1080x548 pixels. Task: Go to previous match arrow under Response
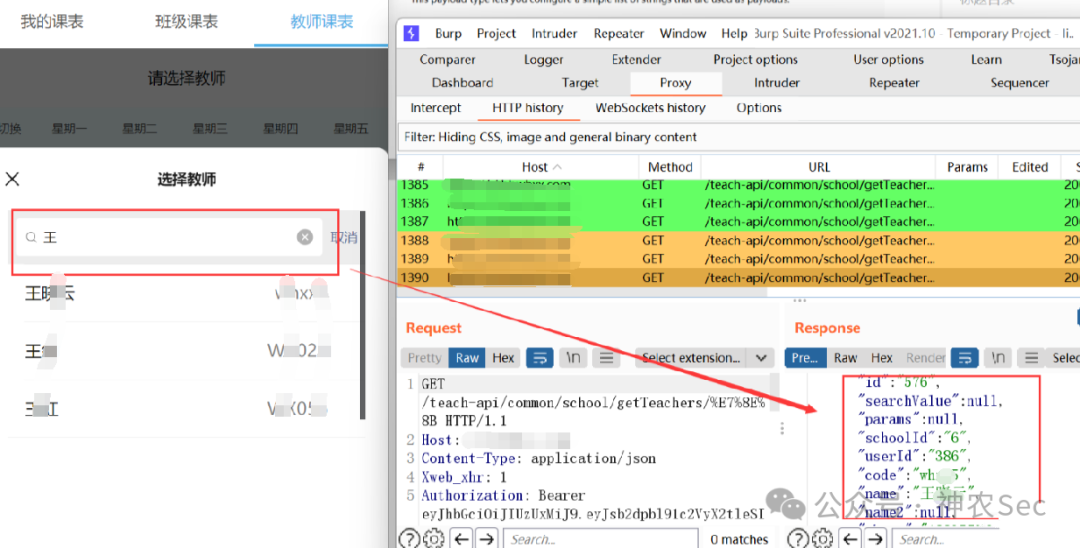[850, 538]
